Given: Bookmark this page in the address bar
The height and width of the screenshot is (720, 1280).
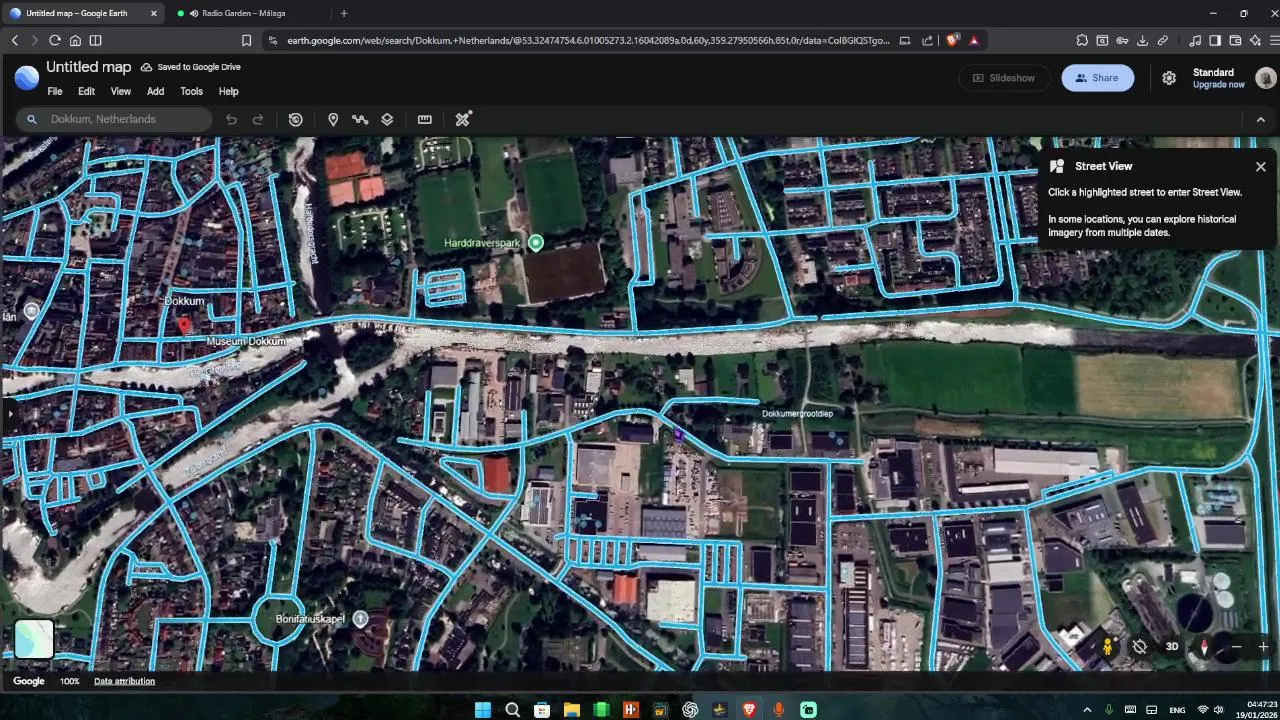Looking at the screenshot, I should pyautogui.click(x=246, y=40).
